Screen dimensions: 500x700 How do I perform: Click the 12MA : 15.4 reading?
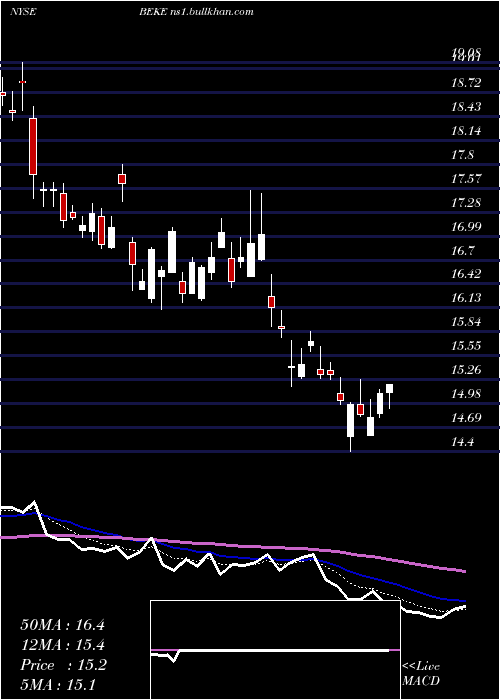click(x=62, y=646)
